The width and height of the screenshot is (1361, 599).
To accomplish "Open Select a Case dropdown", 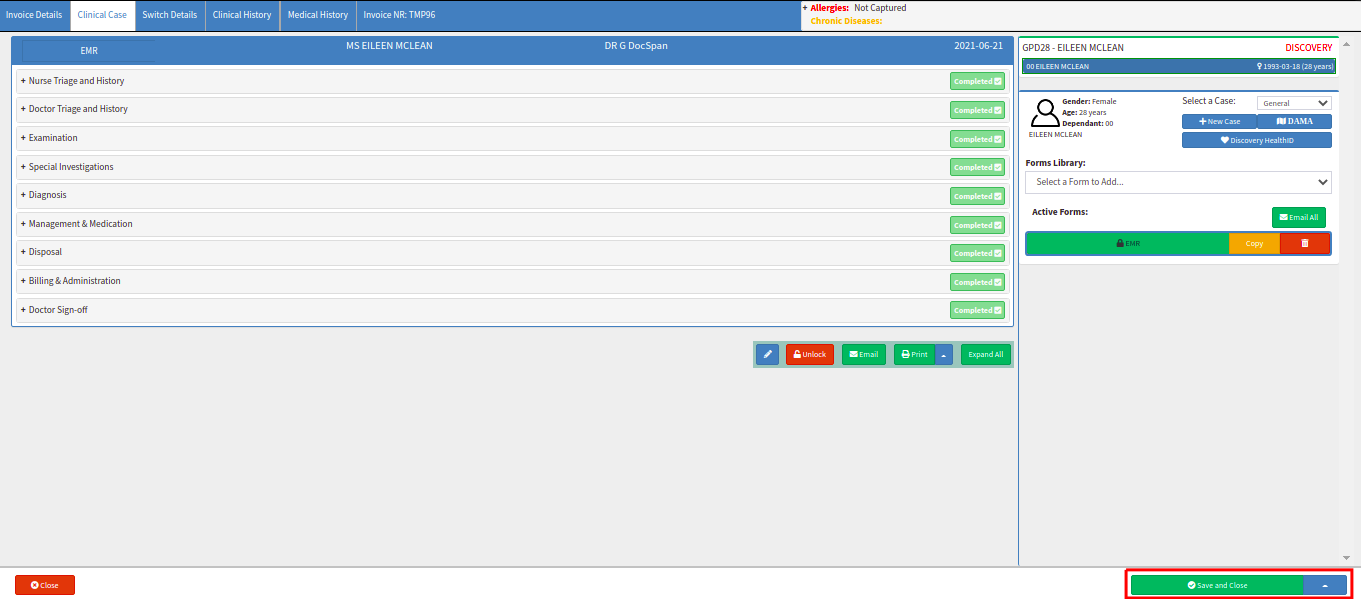I will (x=1294, y=103).
